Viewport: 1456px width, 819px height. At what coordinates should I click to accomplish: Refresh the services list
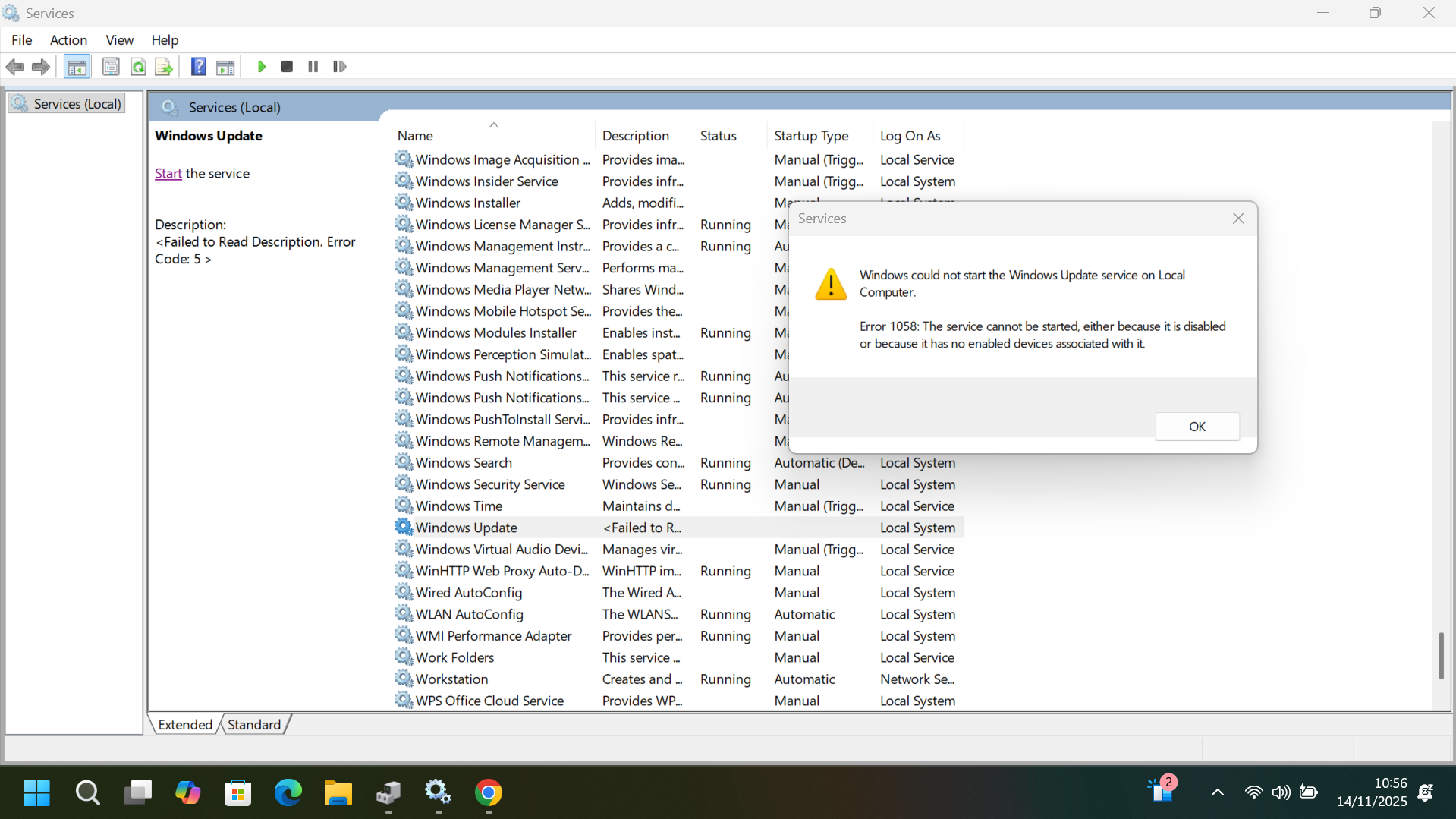[138, 67]
